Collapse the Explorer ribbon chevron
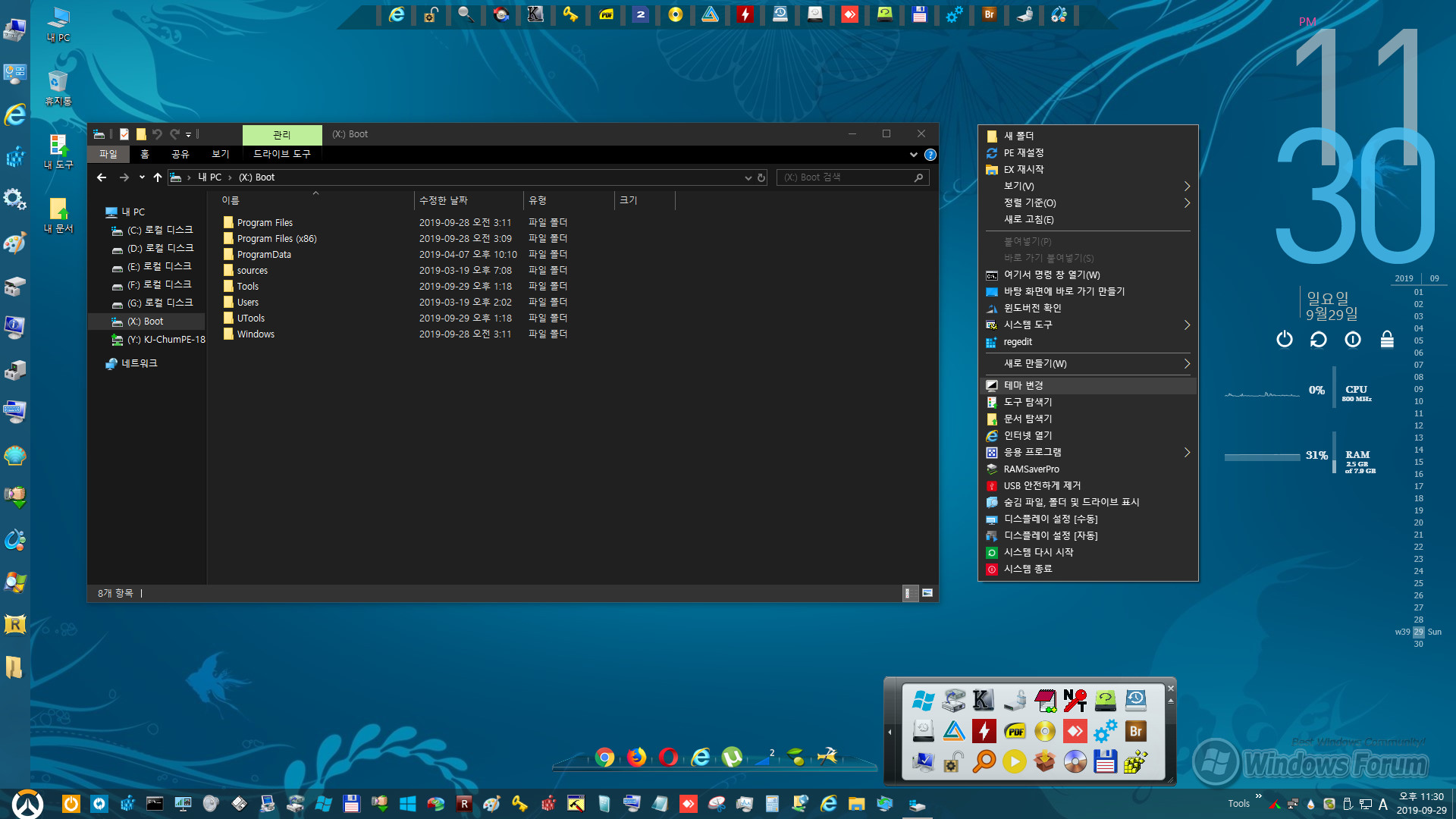The height and width of the screenshot is (819, 1456). [x=913, y=155]
